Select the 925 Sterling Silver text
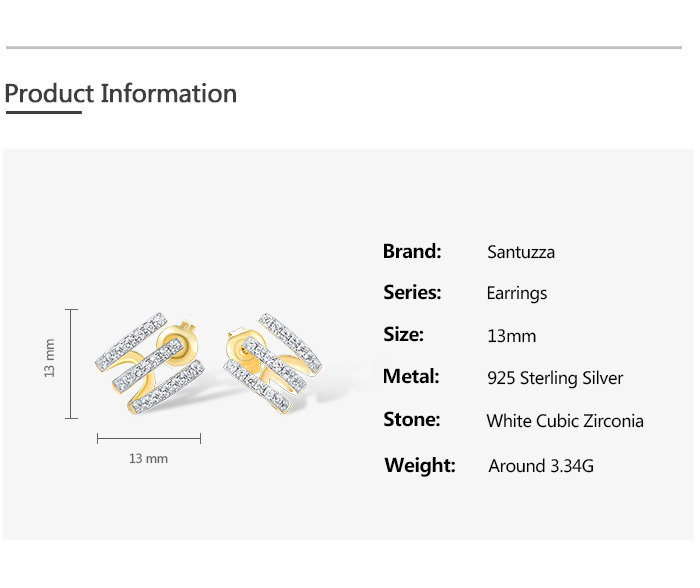 [555, 378]
